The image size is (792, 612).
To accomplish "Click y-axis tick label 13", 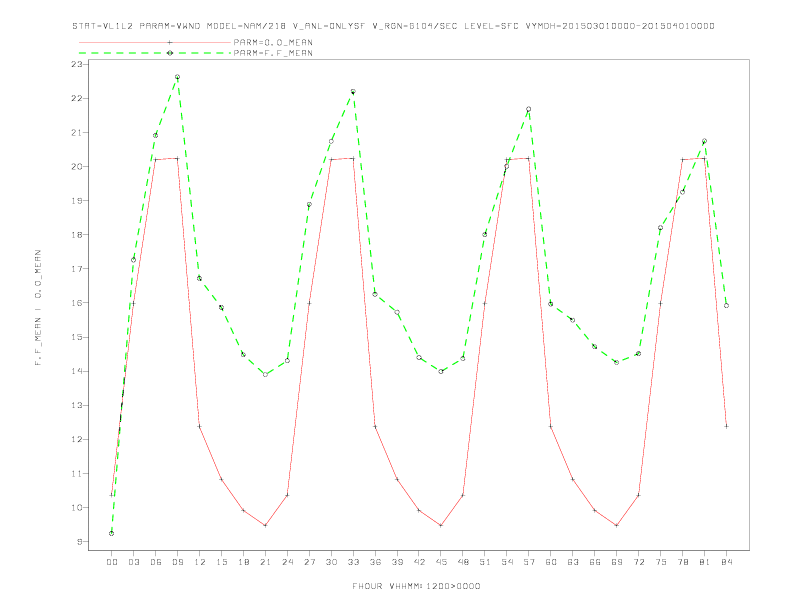I will coord(76,405).
